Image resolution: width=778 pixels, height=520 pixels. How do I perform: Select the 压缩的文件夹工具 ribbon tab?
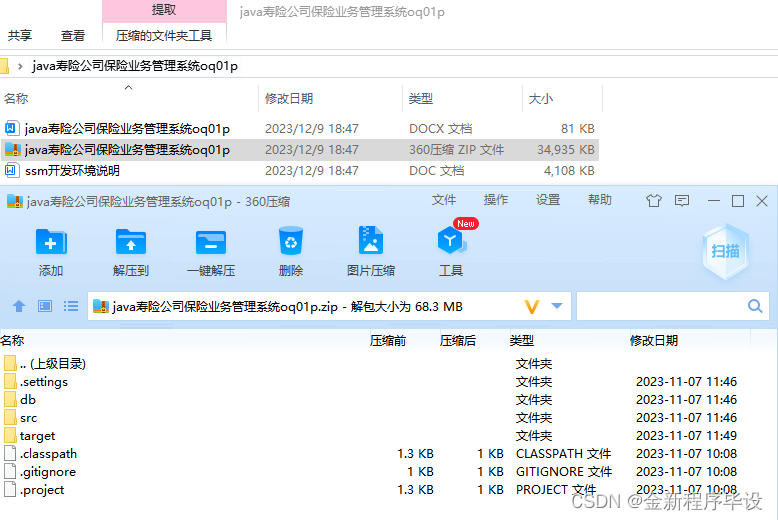(164, 36)
